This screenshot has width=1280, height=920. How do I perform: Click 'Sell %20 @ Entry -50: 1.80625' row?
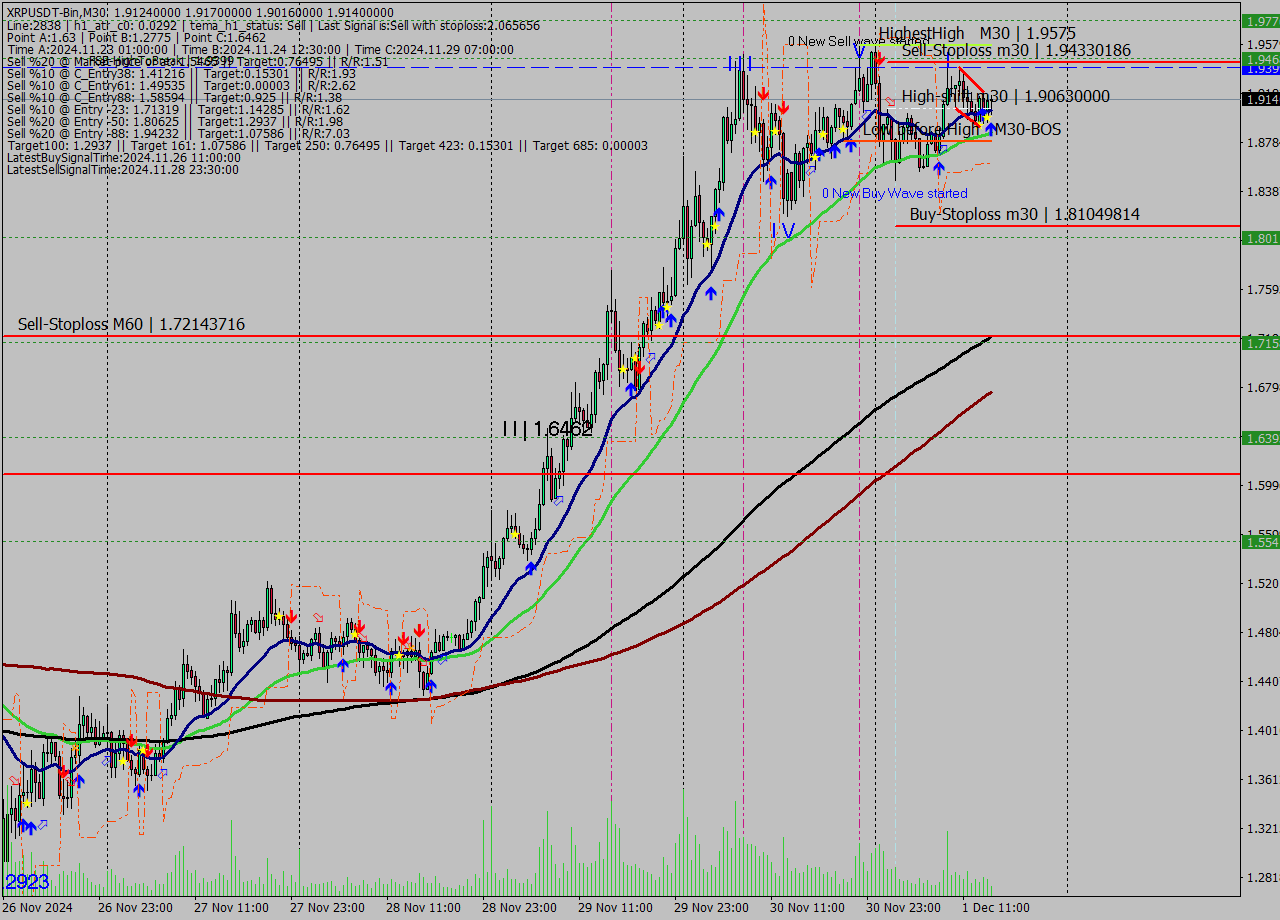(175, 122)
